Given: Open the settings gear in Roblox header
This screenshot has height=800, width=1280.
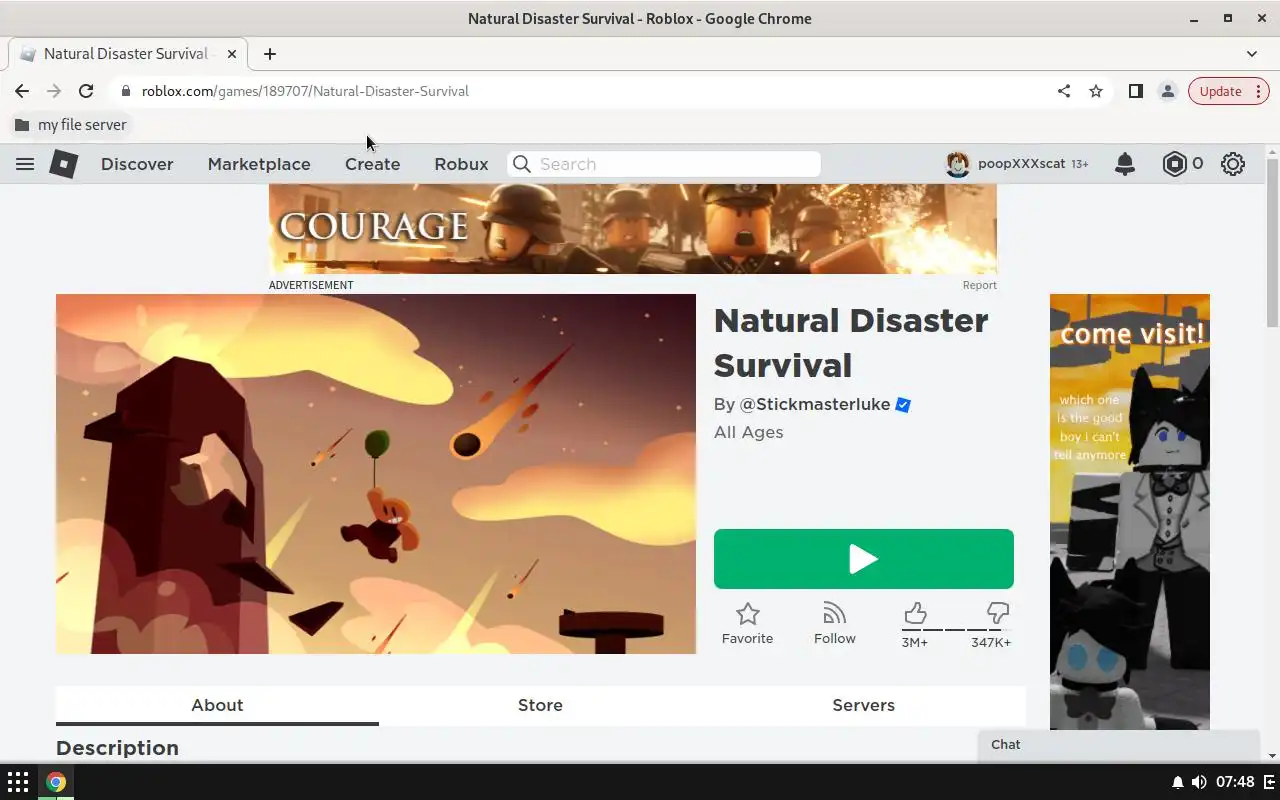Looking at the screenshot, I should pos(1233,164).
